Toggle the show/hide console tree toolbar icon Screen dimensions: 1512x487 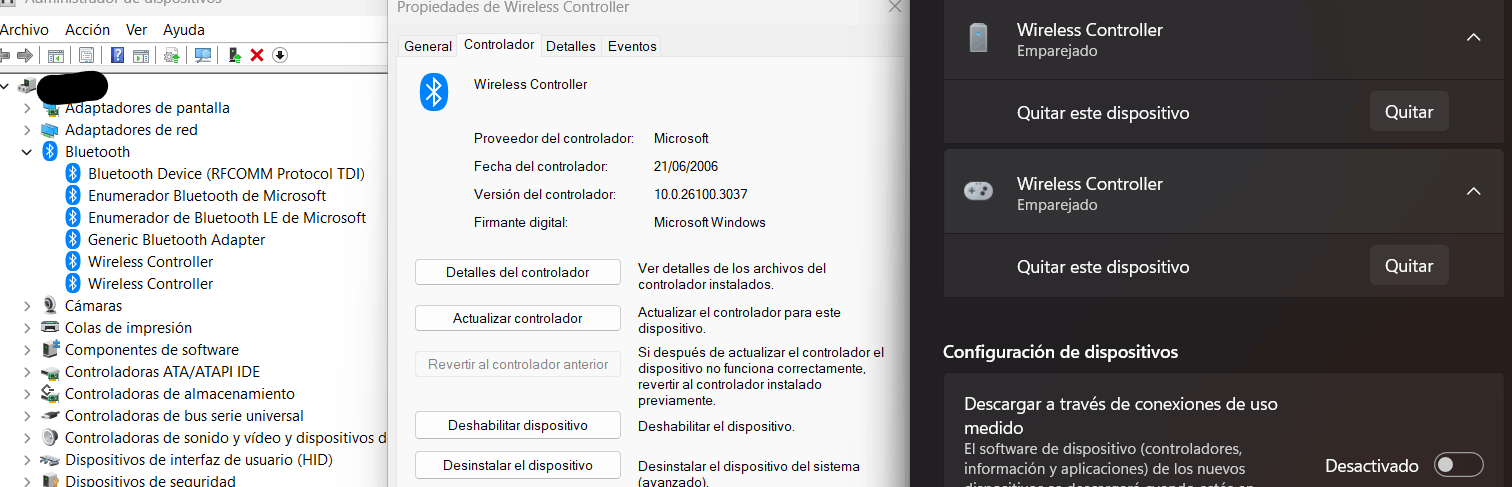point(56,55)
